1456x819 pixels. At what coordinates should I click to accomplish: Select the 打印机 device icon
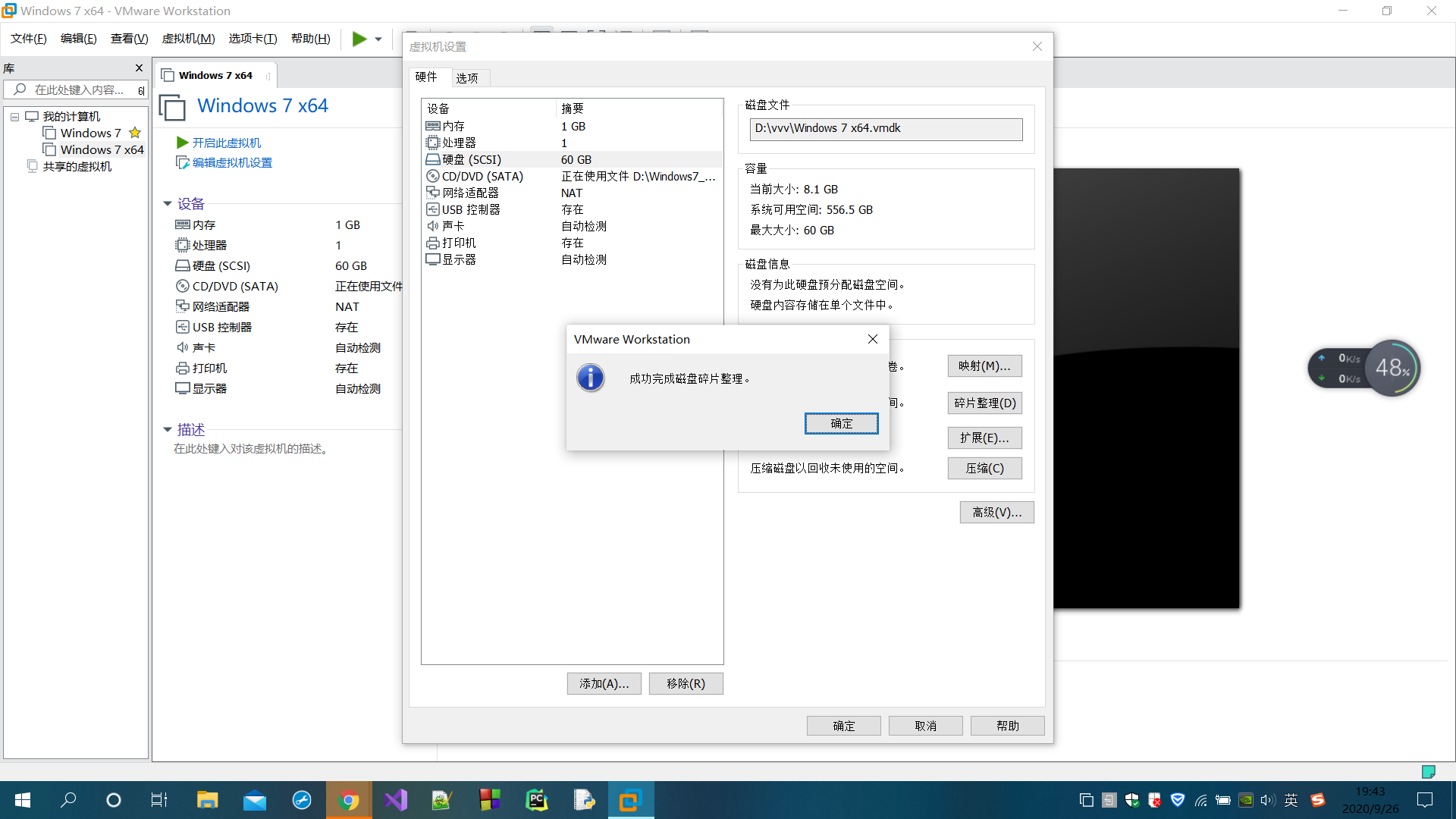[x=433, y=243]
